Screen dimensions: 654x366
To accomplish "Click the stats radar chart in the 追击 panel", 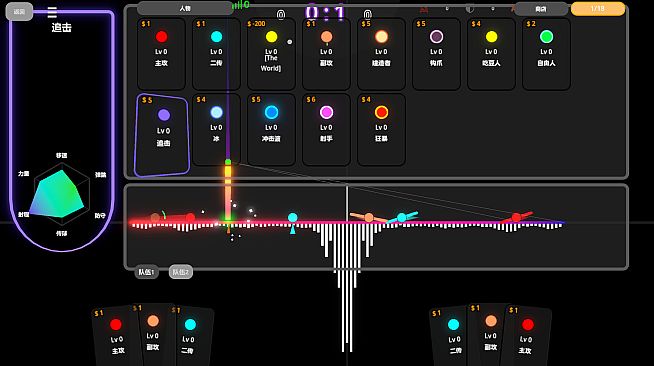I will click(x=62, y=194).
